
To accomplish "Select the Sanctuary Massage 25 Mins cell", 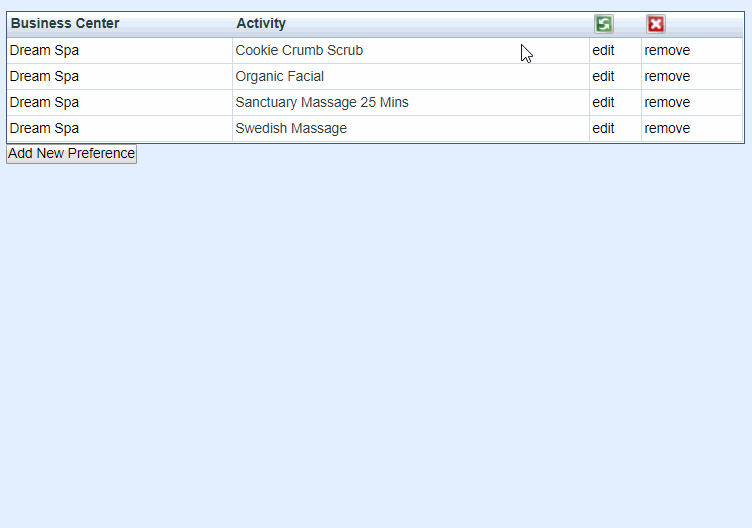I will [x=411, y=102].
